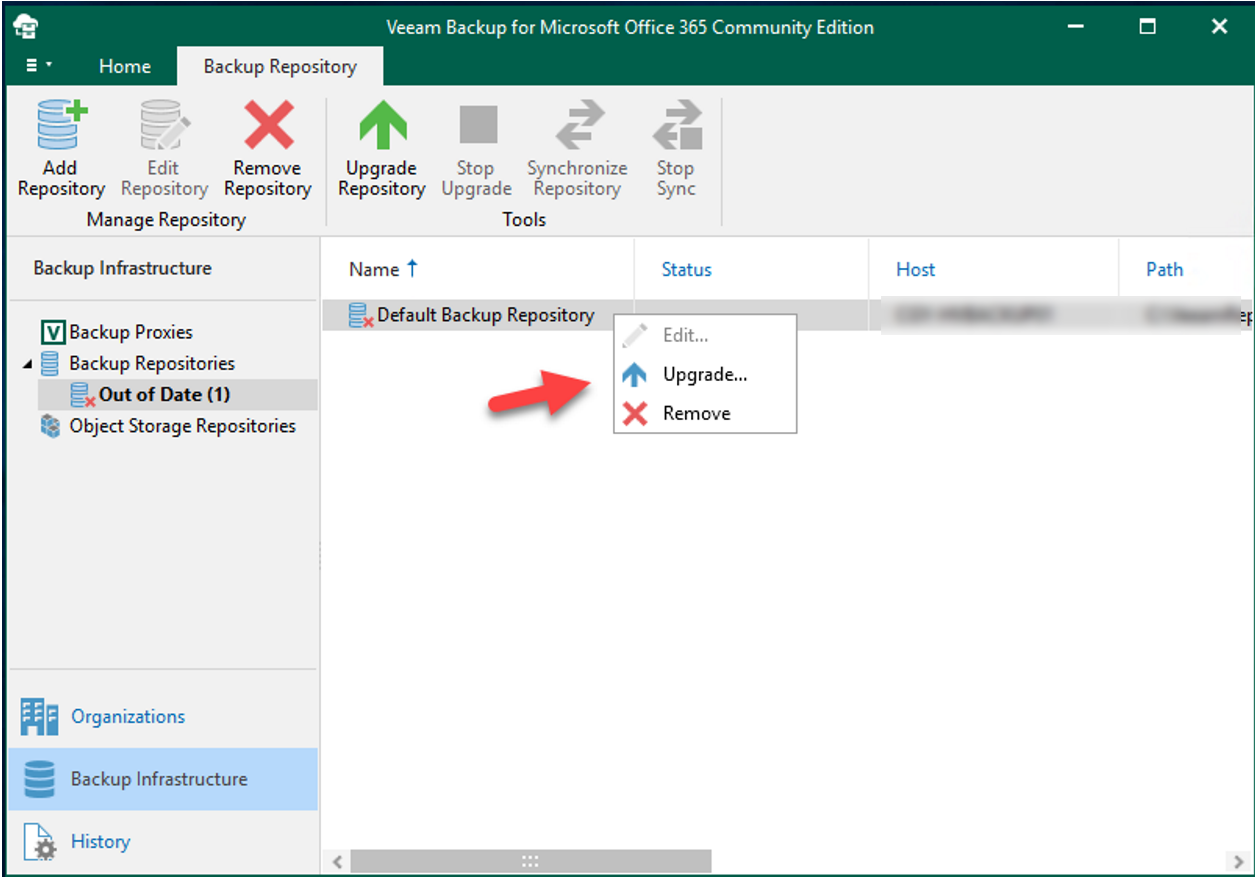The width and height of the screenshot is (1255, 877).
Task: Click the Default Backup Repository row icon
Action: pyautogui.click(x=361, y=316)
